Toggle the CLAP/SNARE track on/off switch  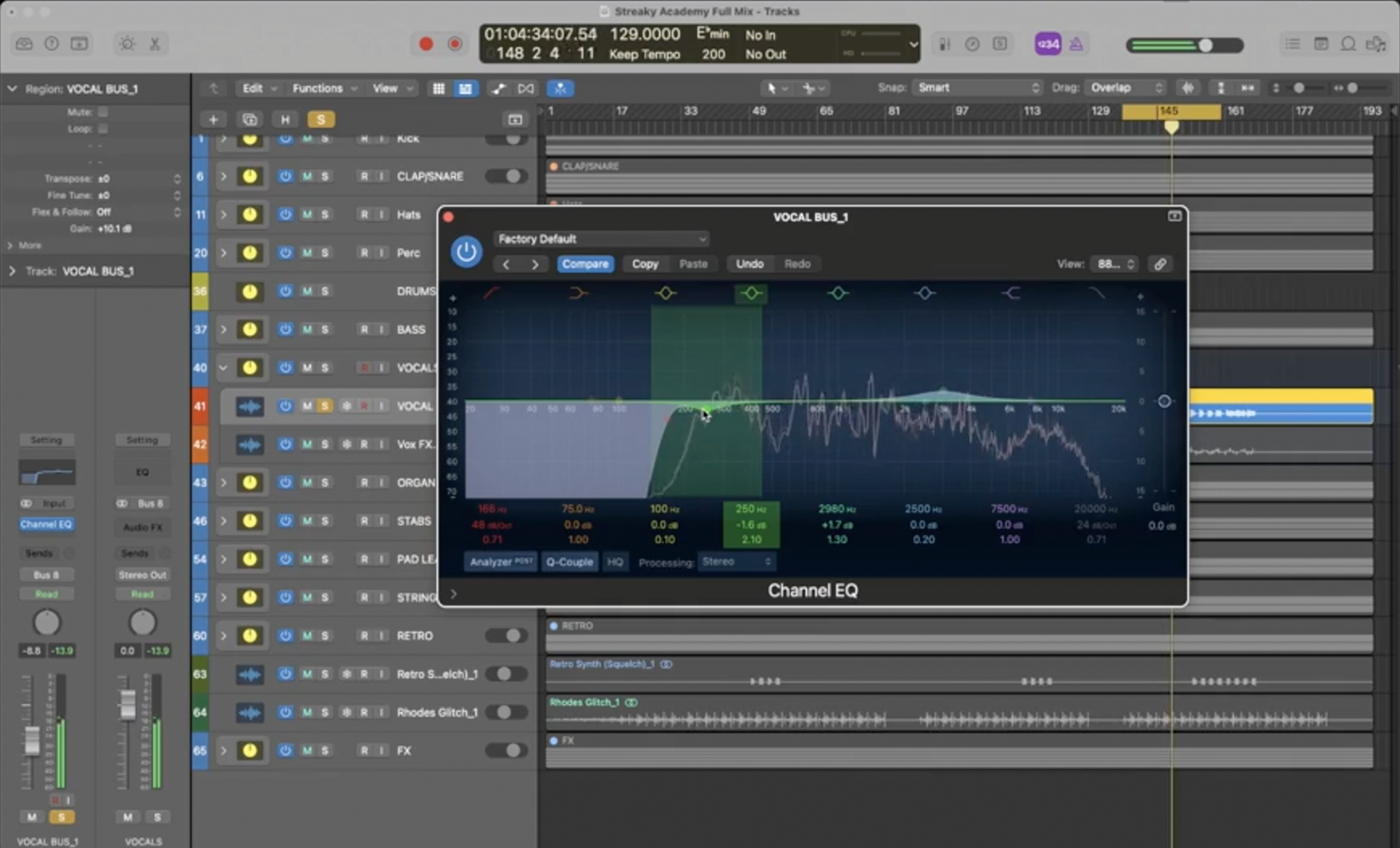tap(507, 176)
